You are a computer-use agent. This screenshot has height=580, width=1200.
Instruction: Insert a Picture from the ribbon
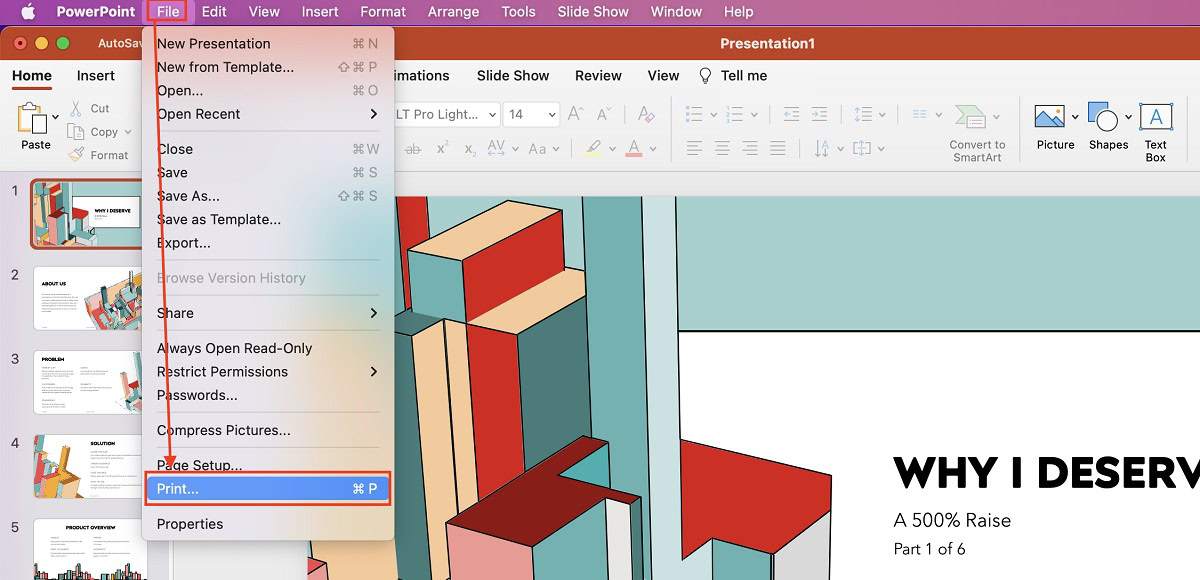pyautogui.click(x=1049, y=117)
